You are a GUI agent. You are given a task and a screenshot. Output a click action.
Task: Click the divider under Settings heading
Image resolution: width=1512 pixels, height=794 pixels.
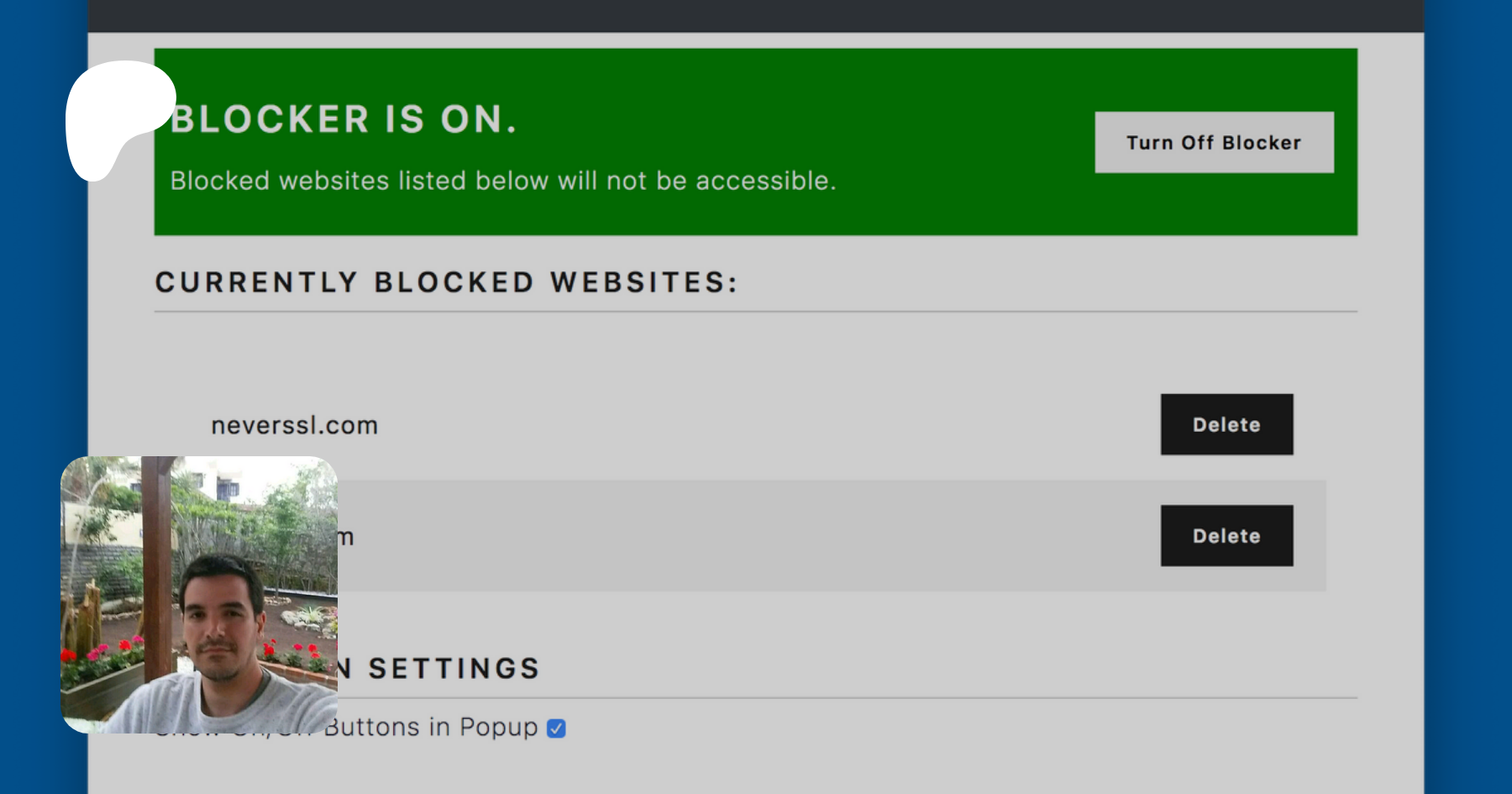click(x=840, y=697)
